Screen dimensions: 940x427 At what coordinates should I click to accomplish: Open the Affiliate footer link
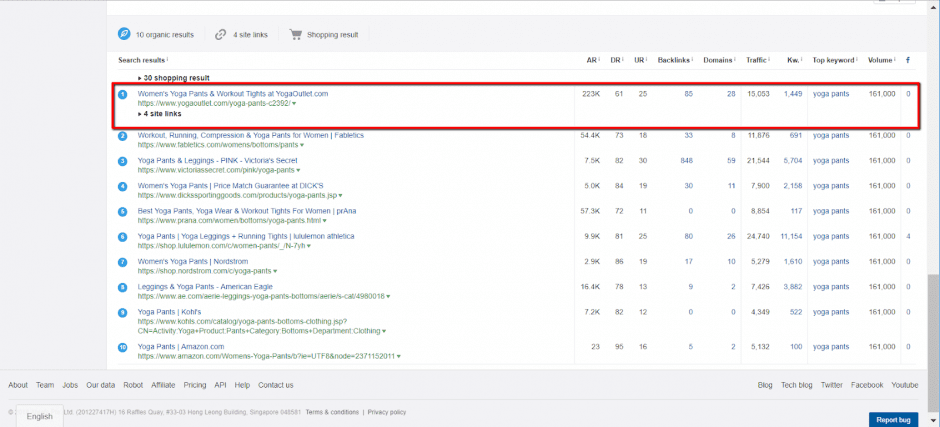(x=163, y=385)
